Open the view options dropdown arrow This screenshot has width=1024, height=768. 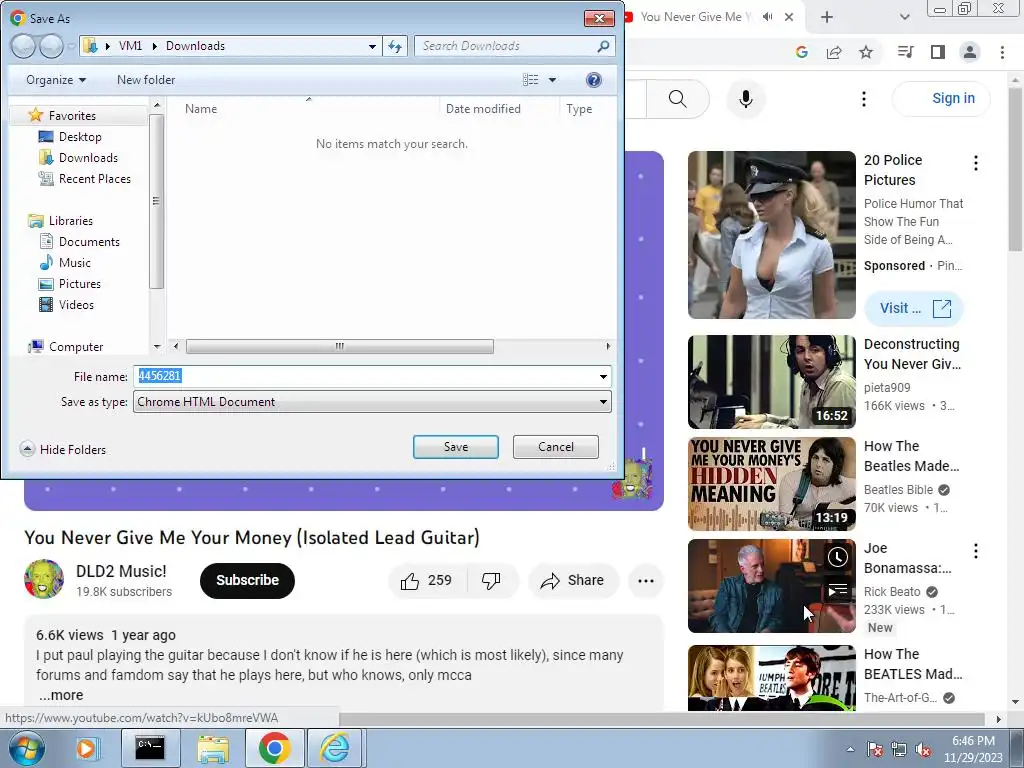coord(552,80)
